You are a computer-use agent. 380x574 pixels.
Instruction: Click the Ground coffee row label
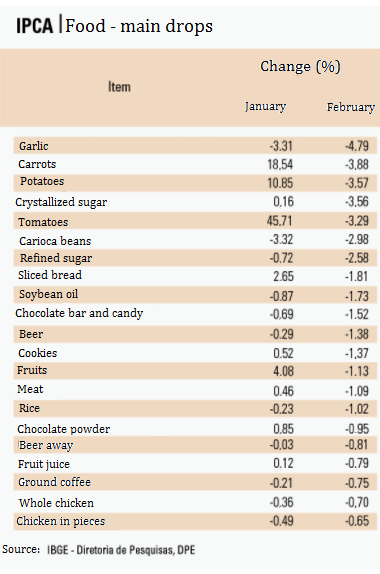[55, 482]
